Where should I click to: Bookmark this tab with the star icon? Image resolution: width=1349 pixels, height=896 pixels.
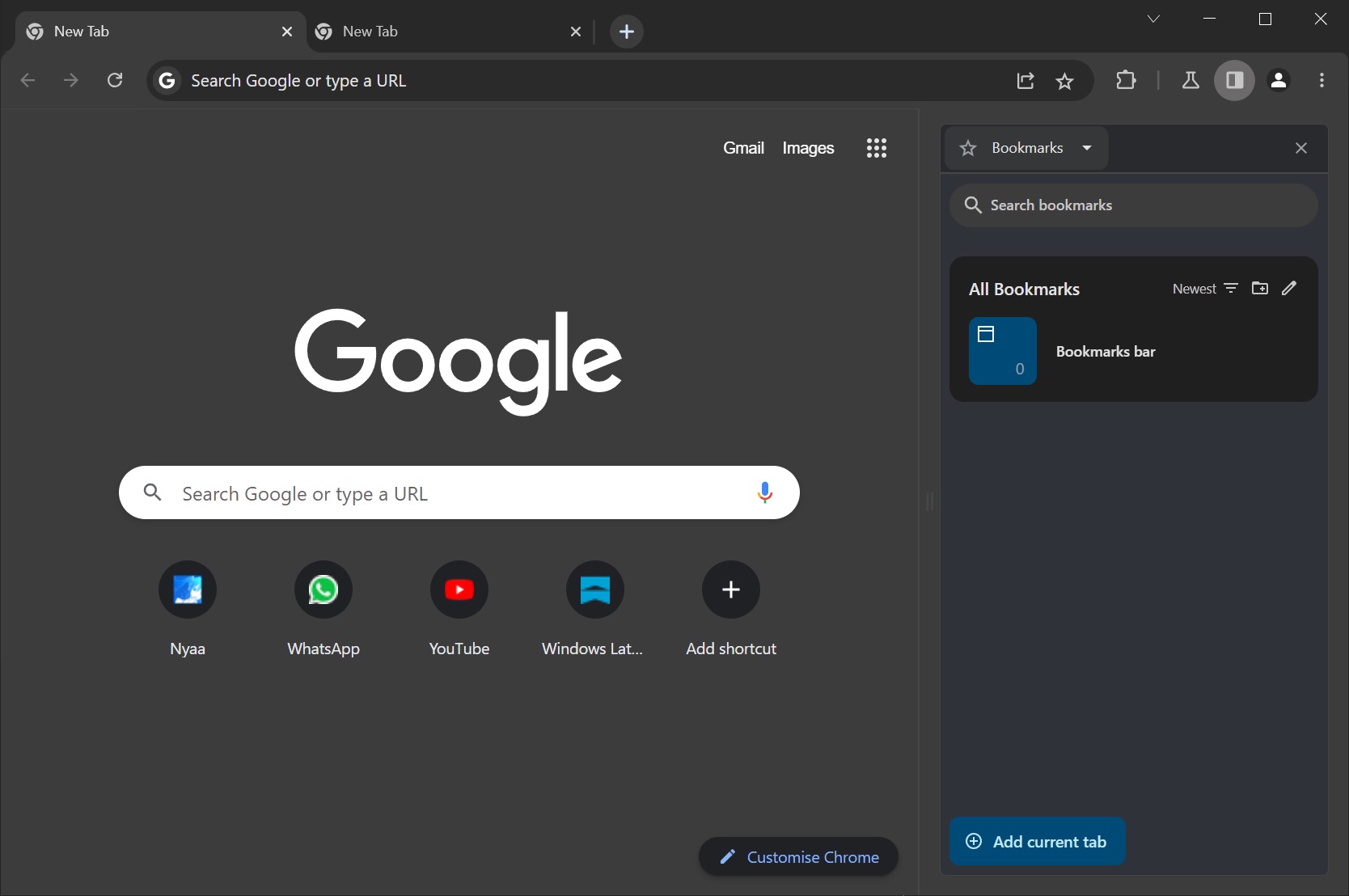pos(1064,81)
